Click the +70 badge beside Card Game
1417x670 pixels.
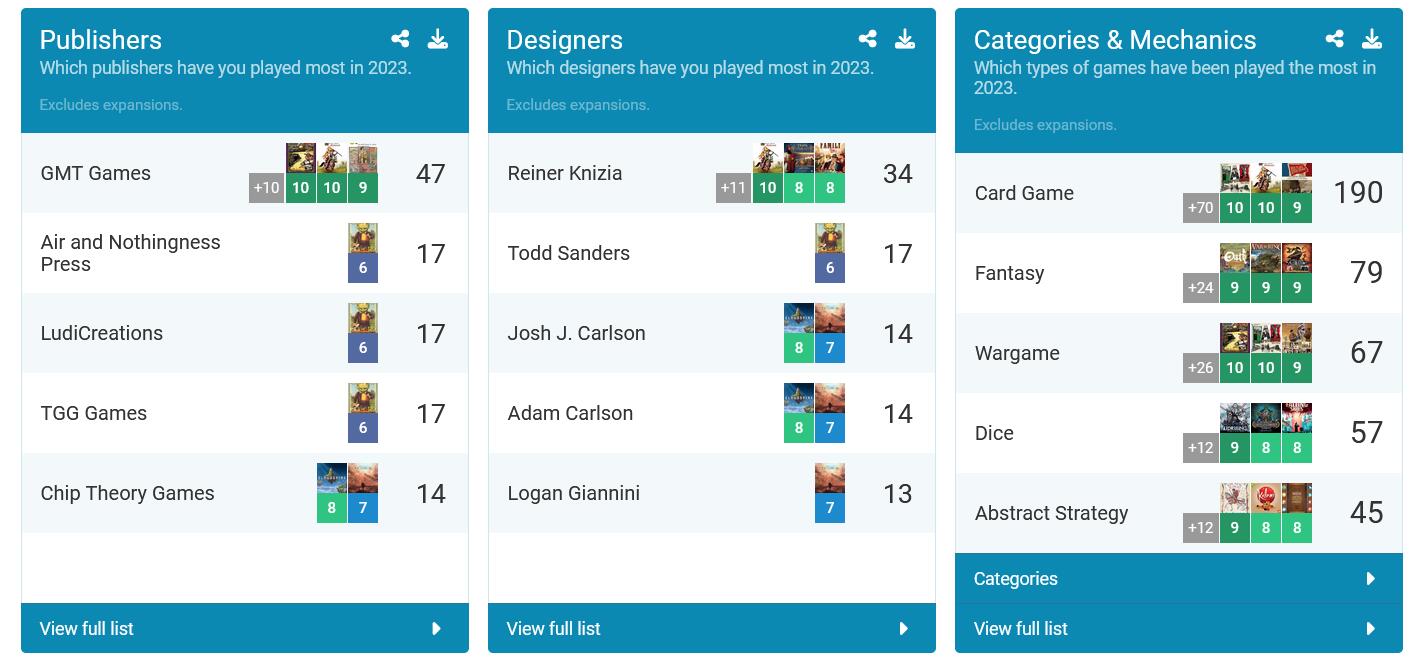tap(1200, 208)
